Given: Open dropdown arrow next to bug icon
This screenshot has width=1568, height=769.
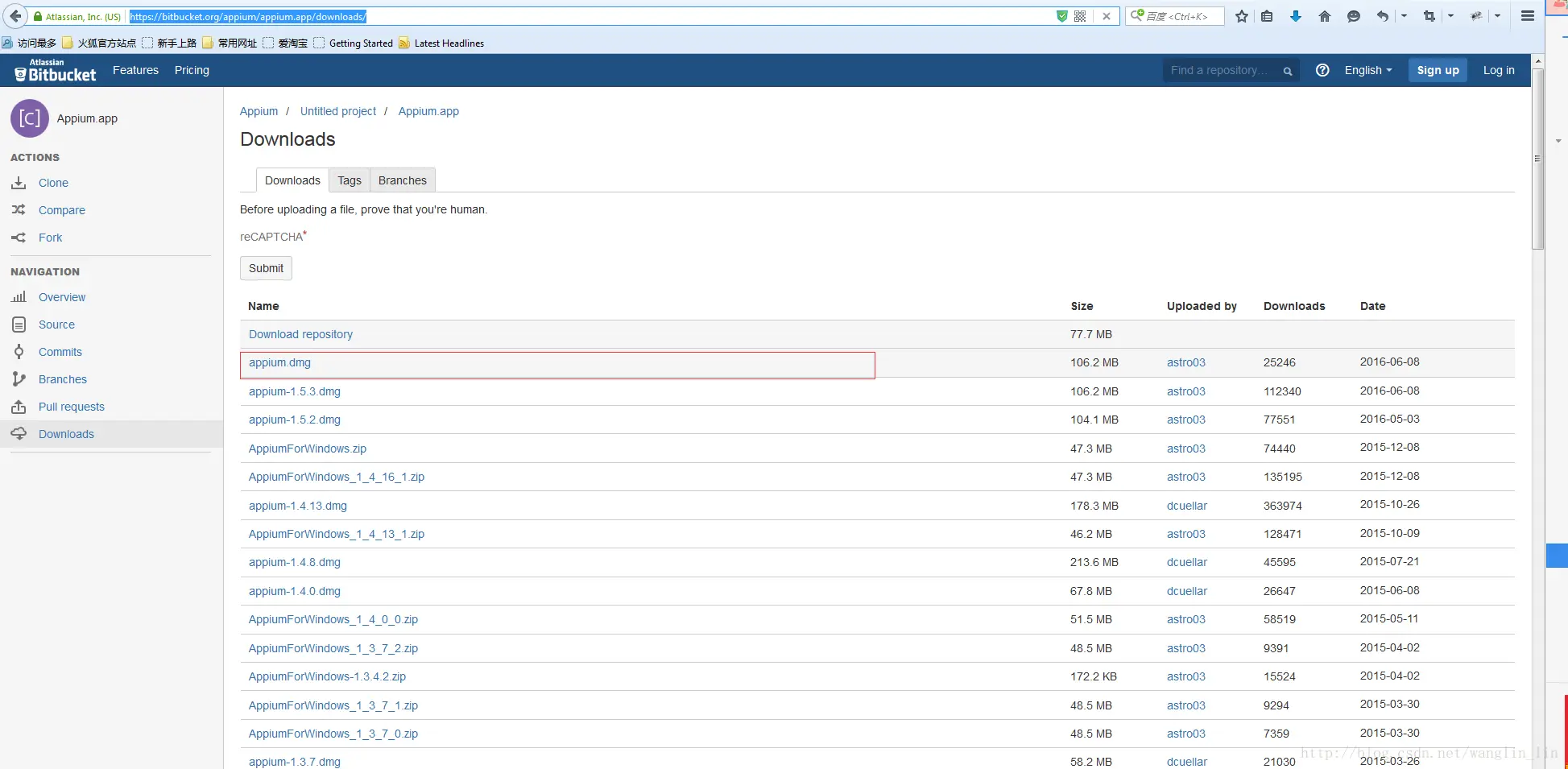Looking at the screenshot, I should point(1497,16).
